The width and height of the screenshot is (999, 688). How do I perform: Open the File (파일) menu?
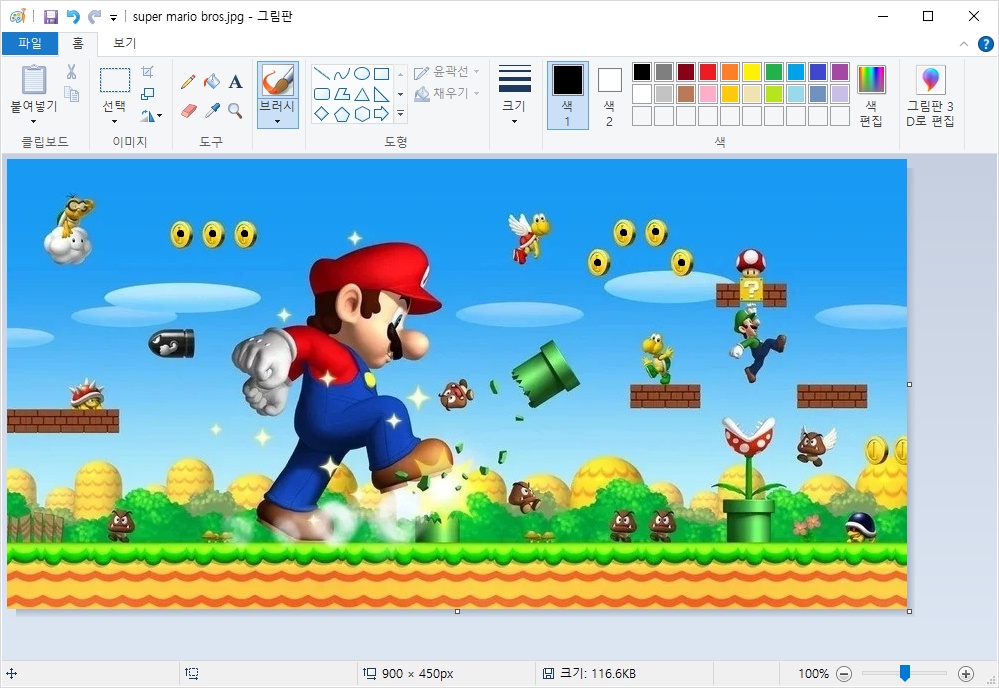(30, 43)
